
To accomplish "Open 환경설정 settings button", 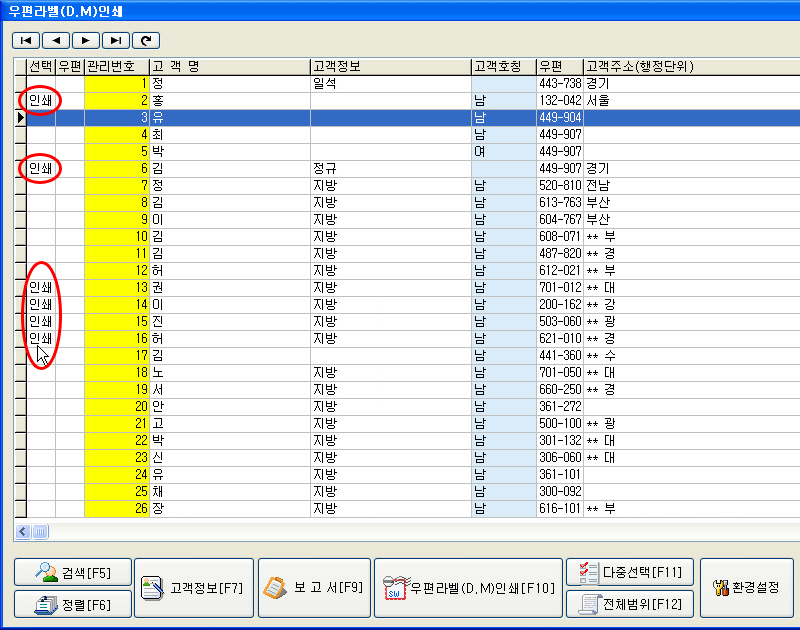I will pos(747,588).
